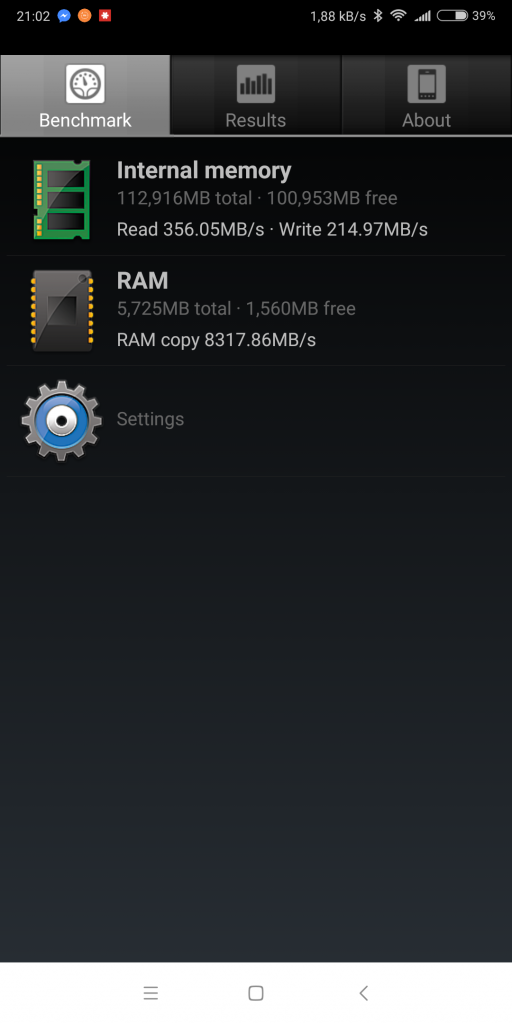Tap the green Internal memory chip icon

click(61, 200)
